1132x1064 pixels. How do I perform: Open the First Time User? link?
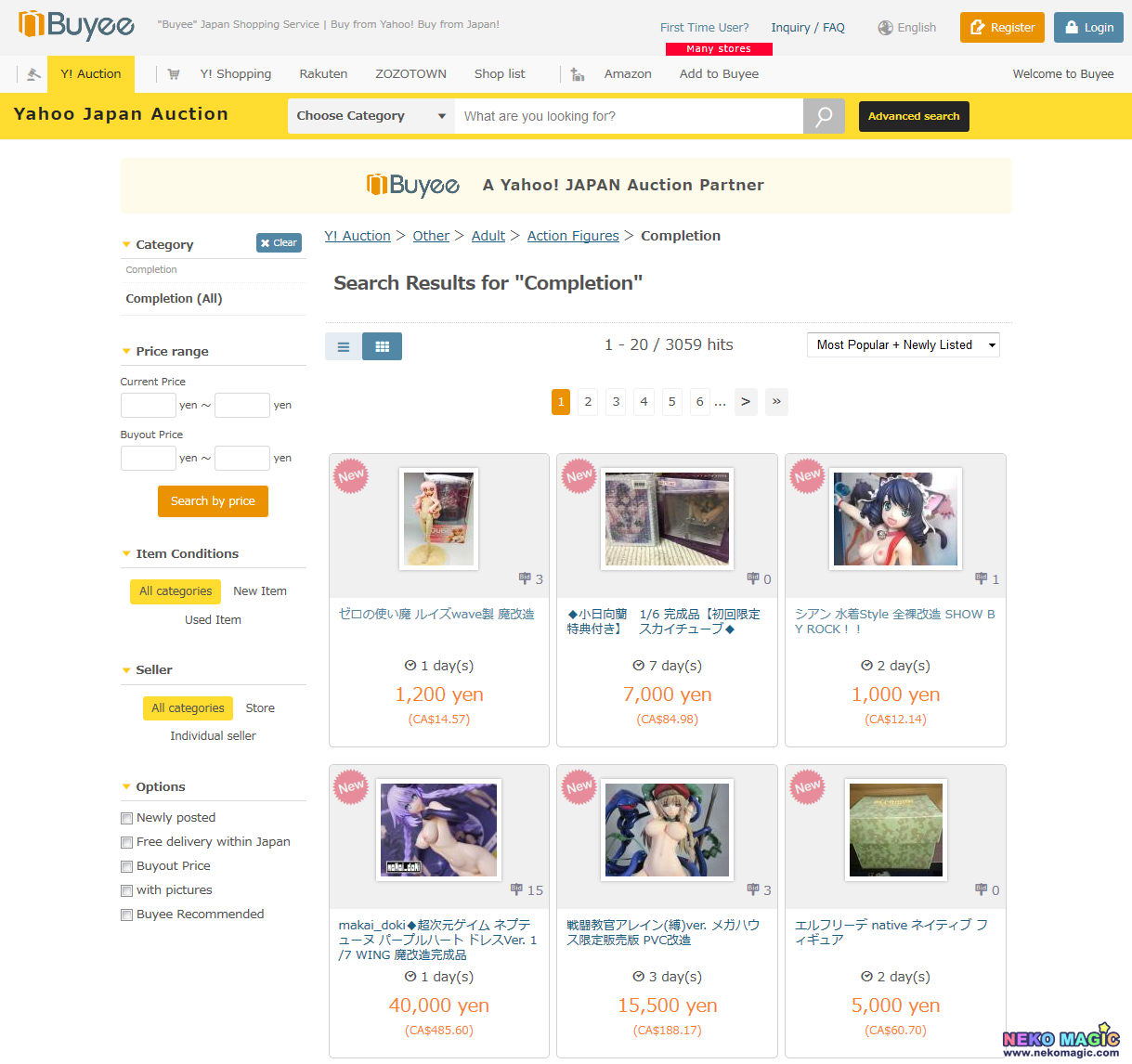click(x=704, y=28)
